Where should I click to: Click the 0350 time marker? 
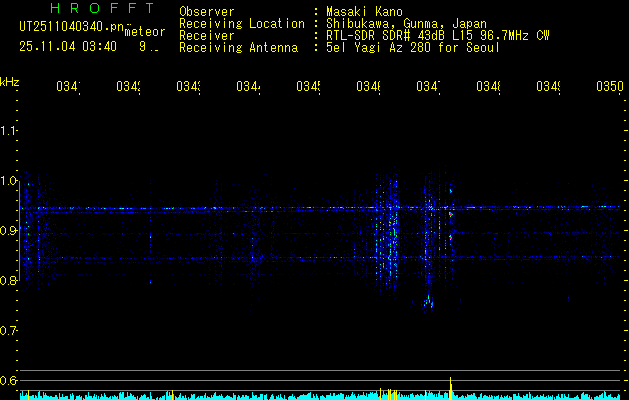coord(610,86)
